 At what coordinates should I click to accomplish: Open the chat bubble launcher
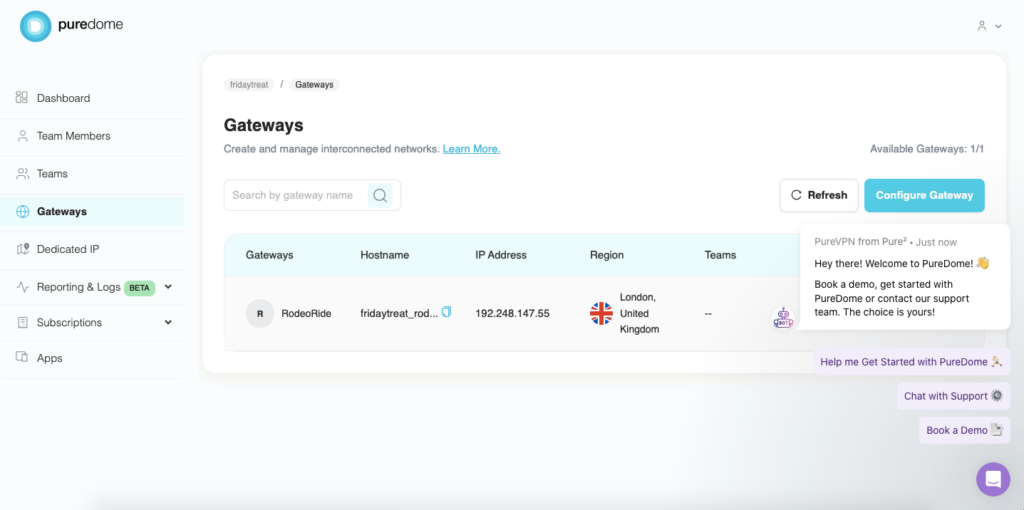(992, 479)
